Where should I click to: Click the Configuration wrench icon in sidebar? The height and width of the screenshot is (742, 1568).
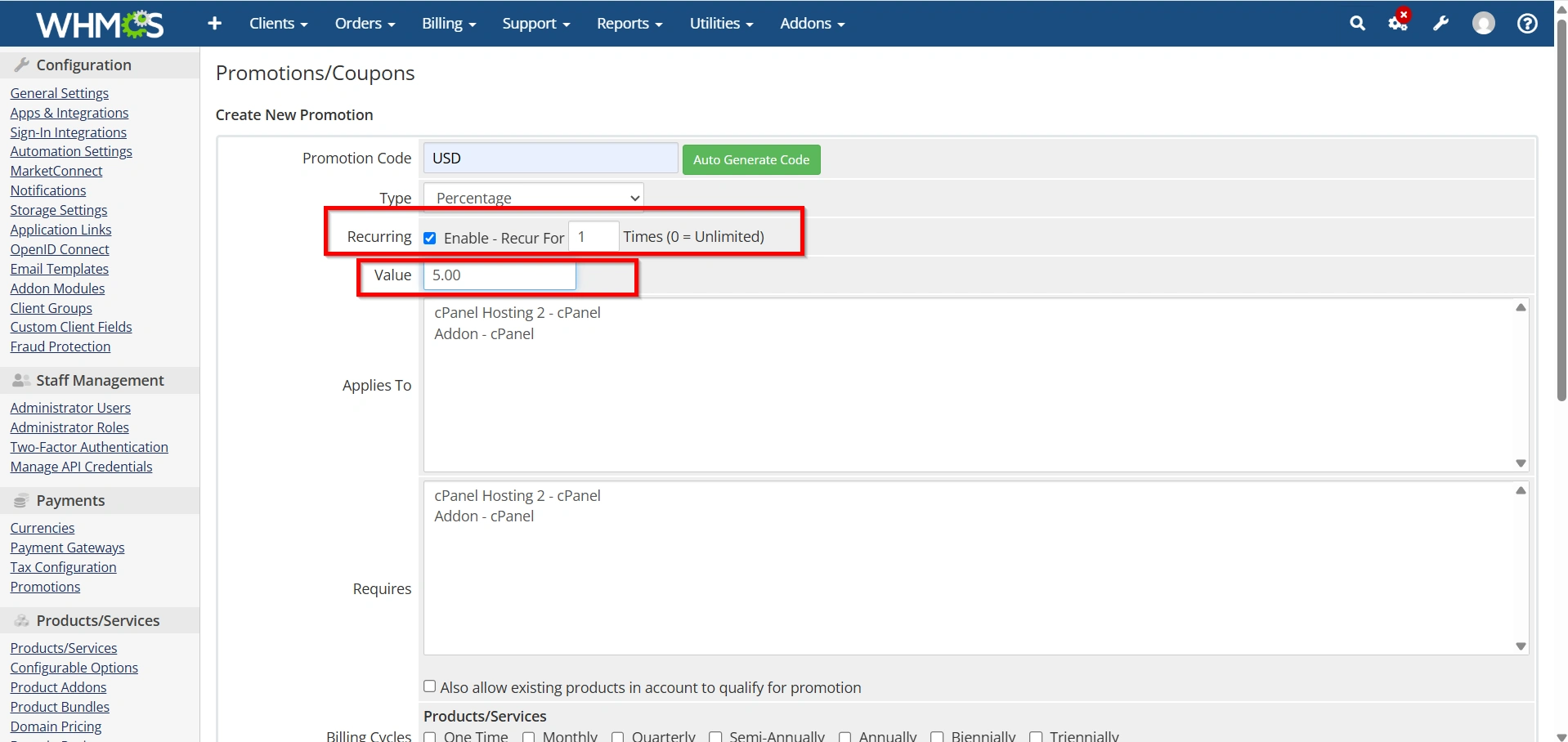tap(22, 65)
